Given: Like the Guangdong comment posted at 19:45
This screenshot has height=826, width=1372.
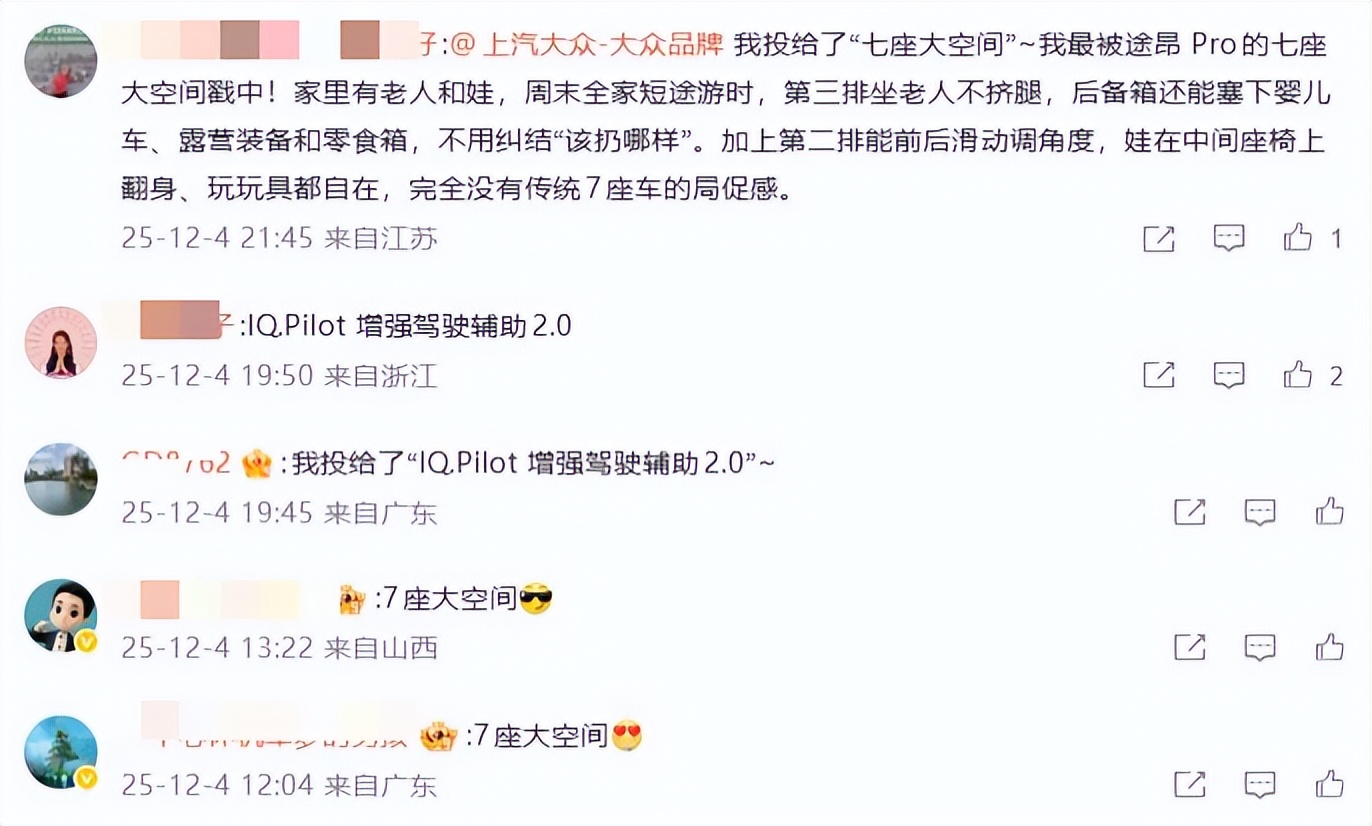Looking at the screenshot, I should pyautogui.click(x=1329, y=511).
